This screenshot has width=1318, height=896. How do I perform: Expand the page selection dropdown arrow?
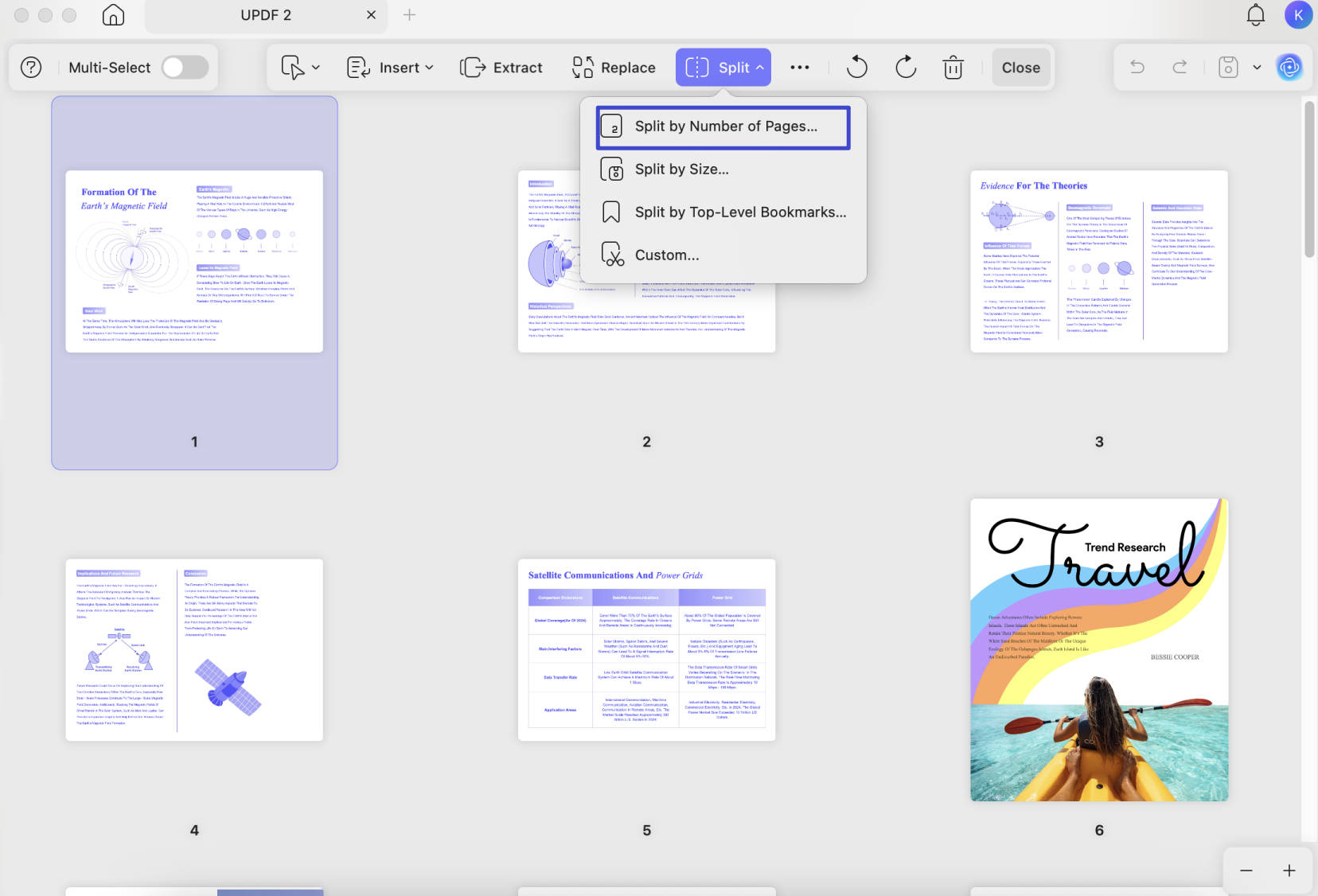point(316,68)
